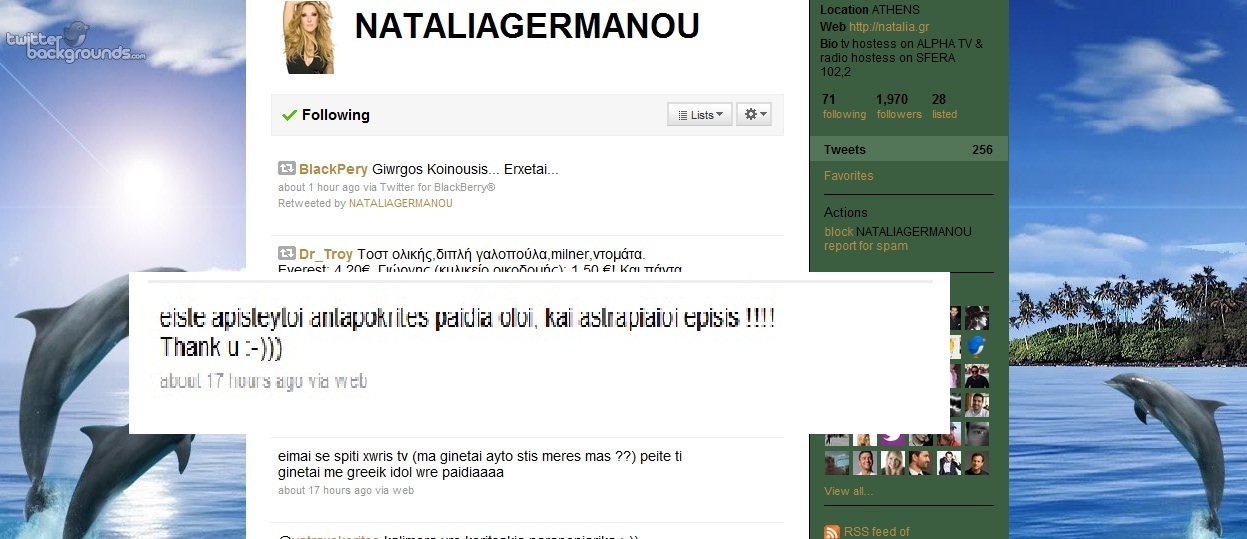Open the 'RSS feed of' link
Image resolution: width=1247 pixels, height=539 pixels.
click(x=877, y=532)
